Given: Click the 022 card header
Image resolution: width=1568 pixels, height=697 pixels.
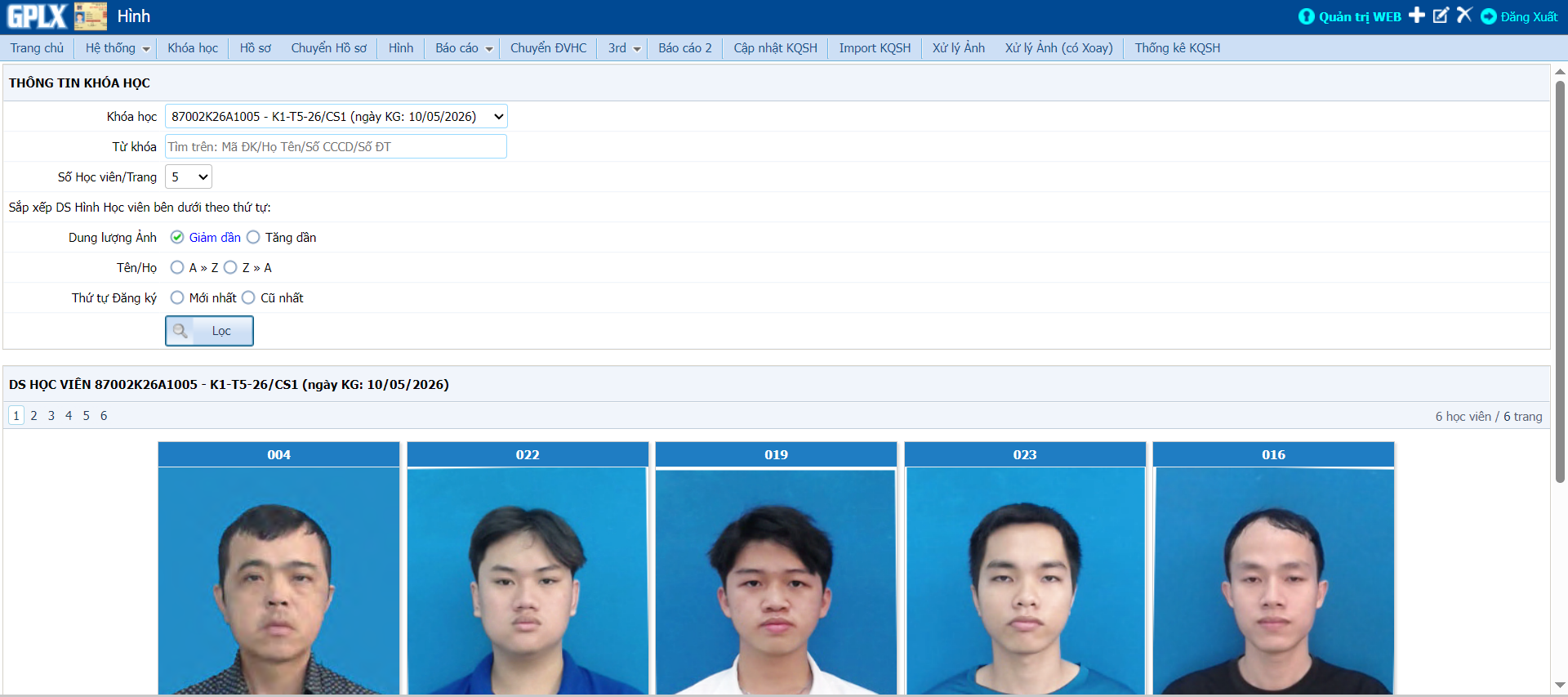Looking at the screenshot, I should tap(528, 454).
